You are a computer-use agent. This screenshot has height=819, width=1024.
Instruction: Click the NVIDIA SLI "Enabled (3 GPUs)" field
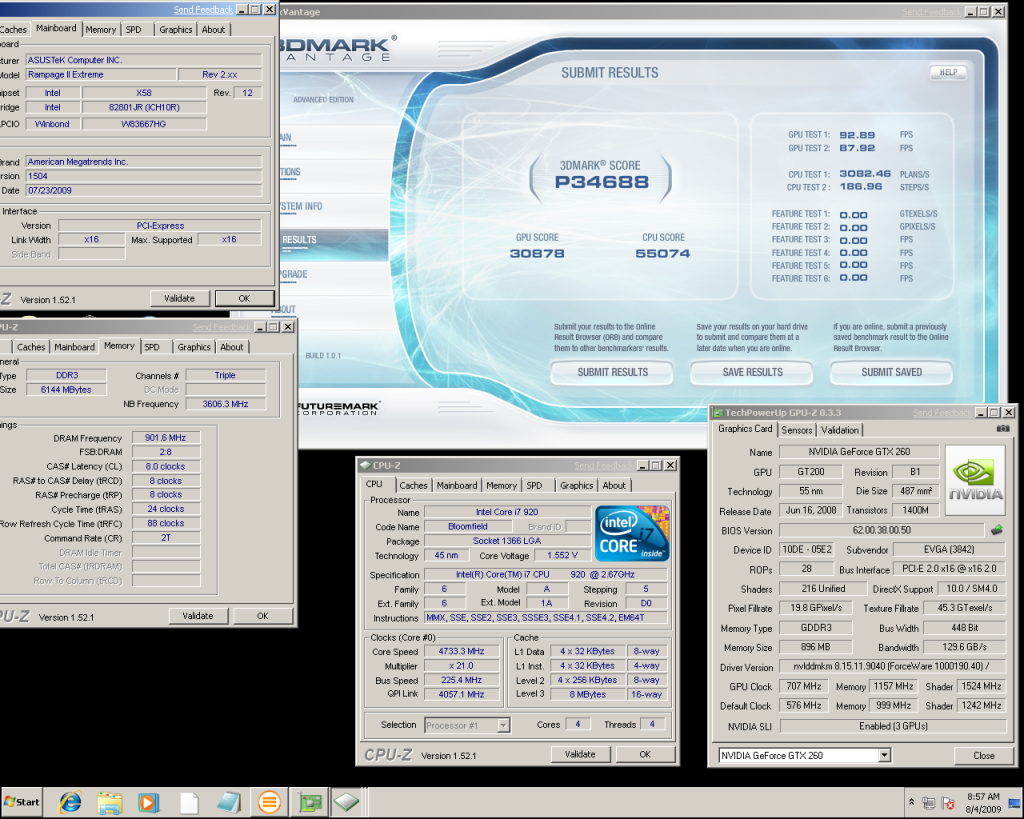(x=893, y=726)
